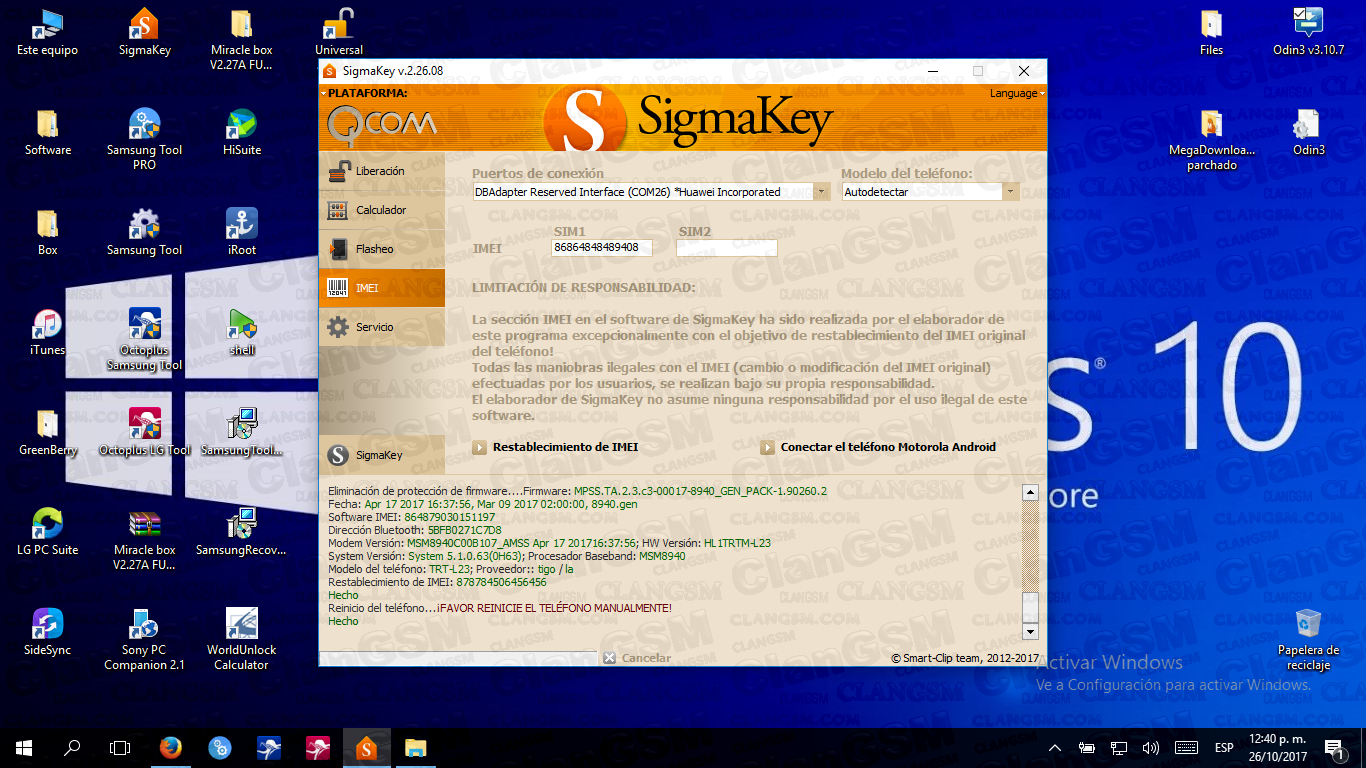Select the SideSync desktop icon

(47, 632)
